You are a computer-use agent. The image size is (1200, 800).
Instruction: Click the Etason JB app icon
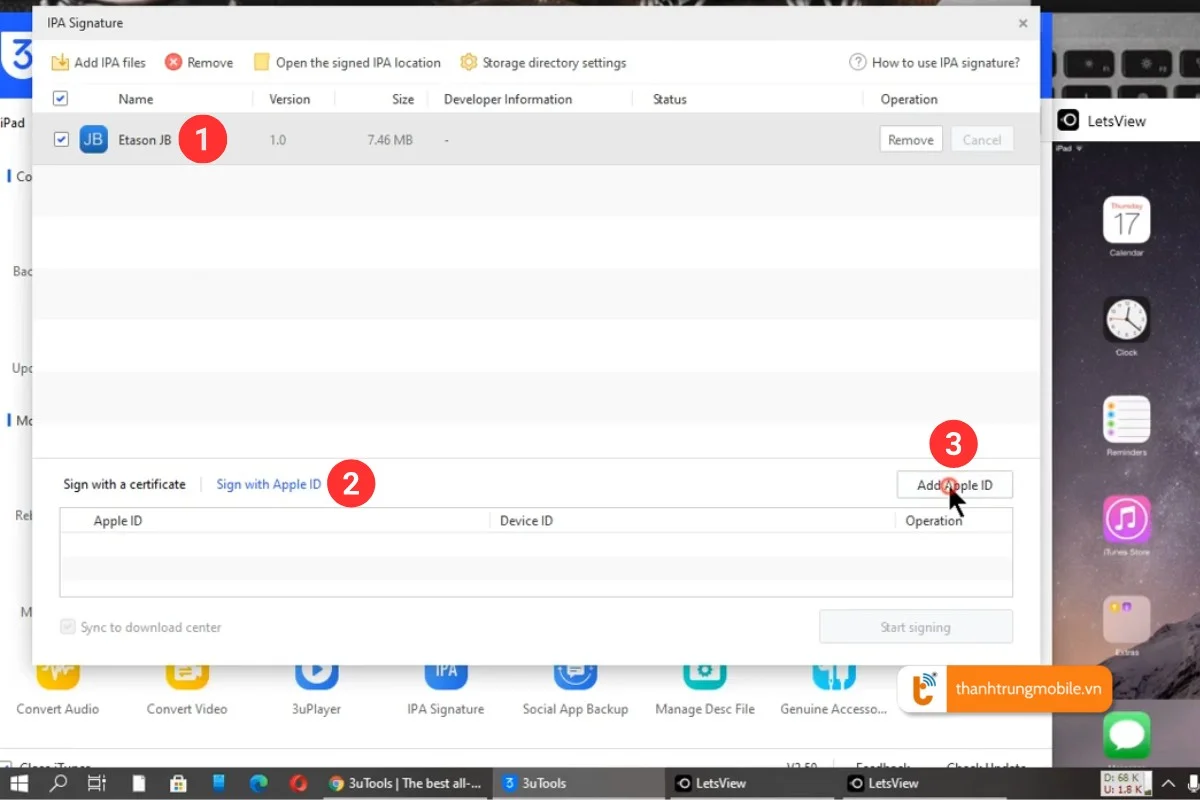tap(93, 140)
